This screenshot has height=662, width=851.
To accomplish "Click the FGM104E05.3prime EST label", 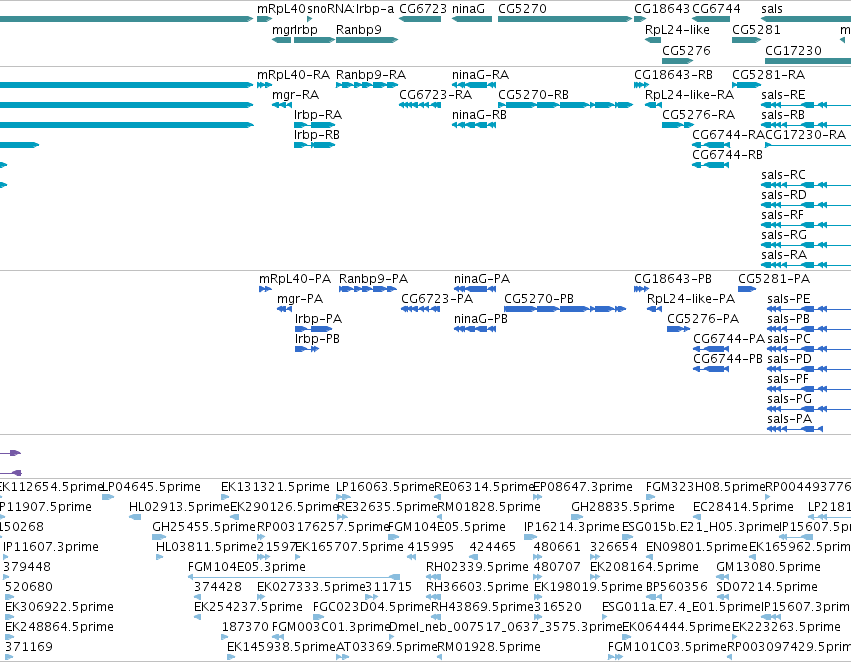I will (247, 567).
